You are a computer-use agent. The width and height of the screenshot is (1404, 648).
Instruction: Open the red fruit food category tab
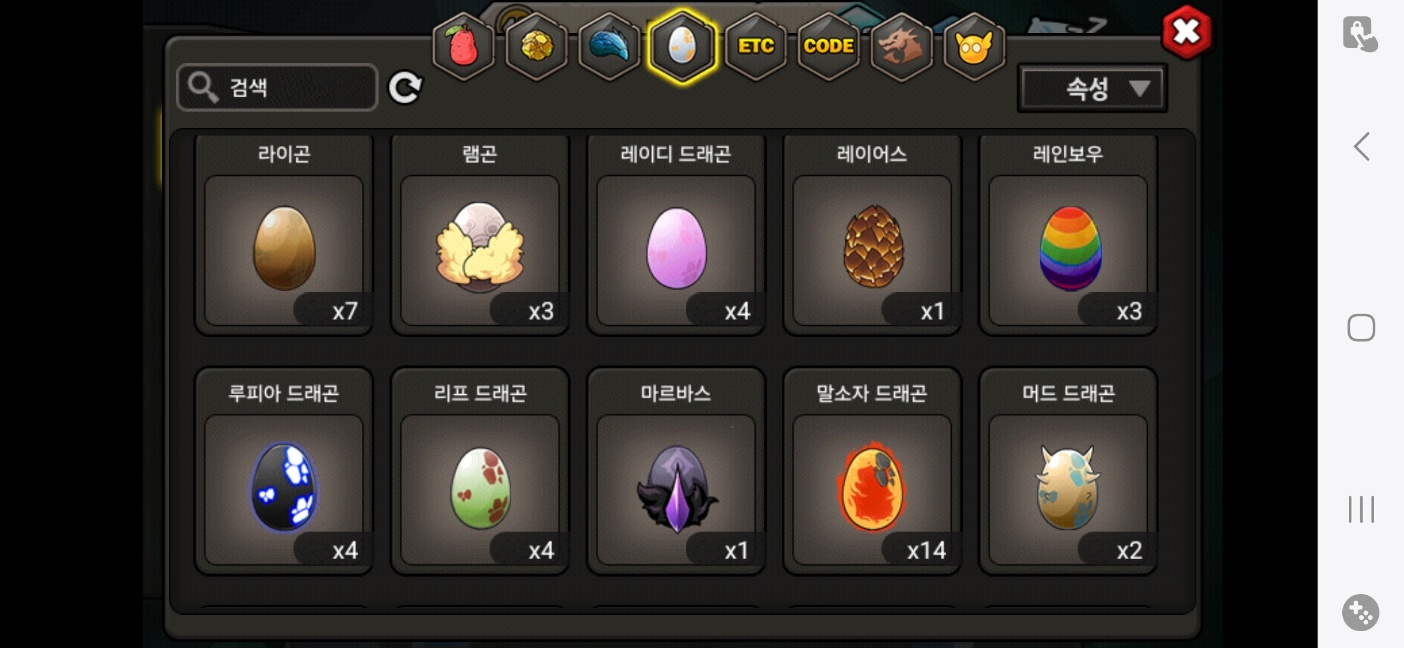point(464,46)
